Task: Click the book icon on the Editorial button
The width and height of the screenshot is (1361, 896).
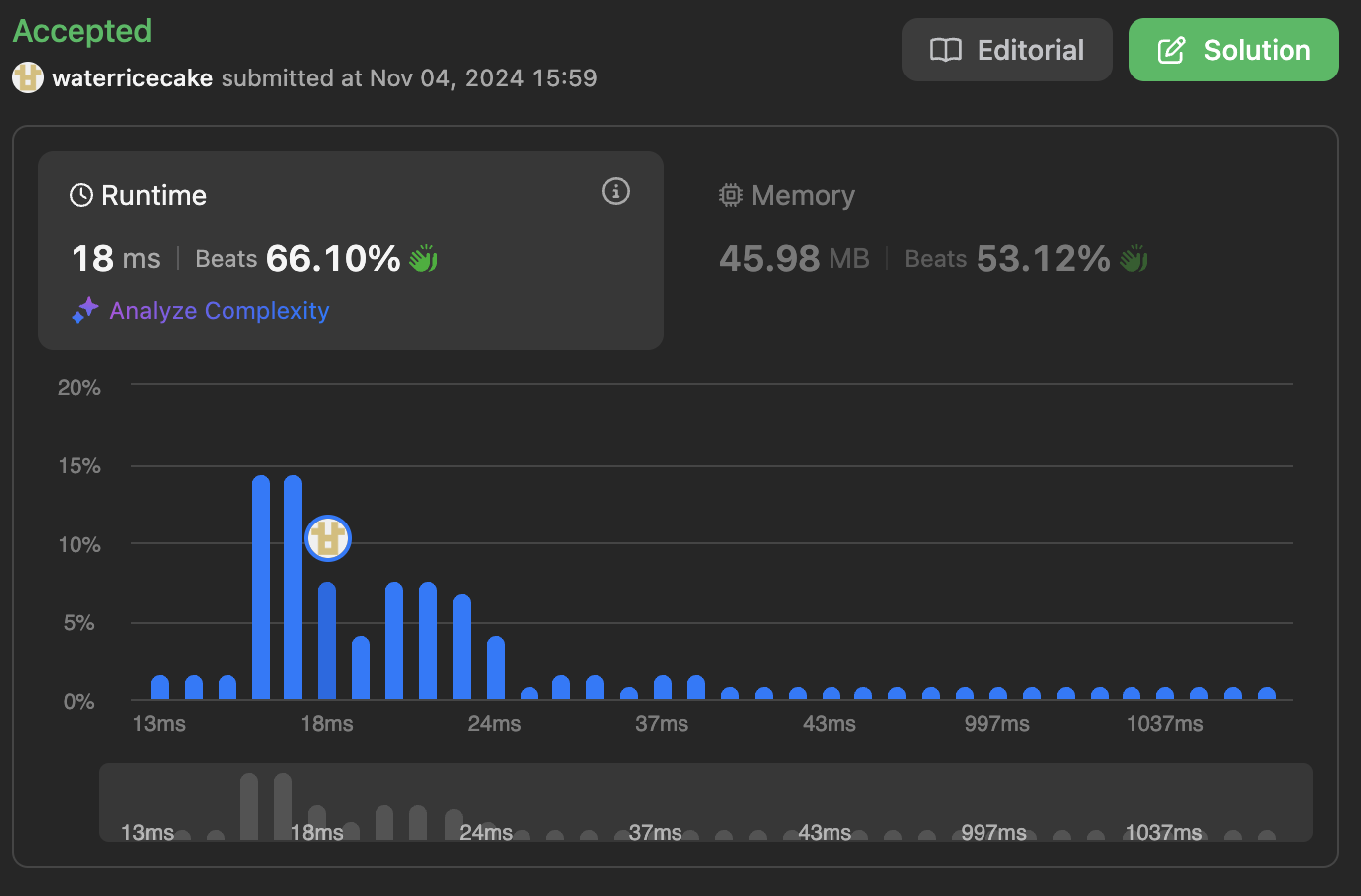Action: [946, 50]
